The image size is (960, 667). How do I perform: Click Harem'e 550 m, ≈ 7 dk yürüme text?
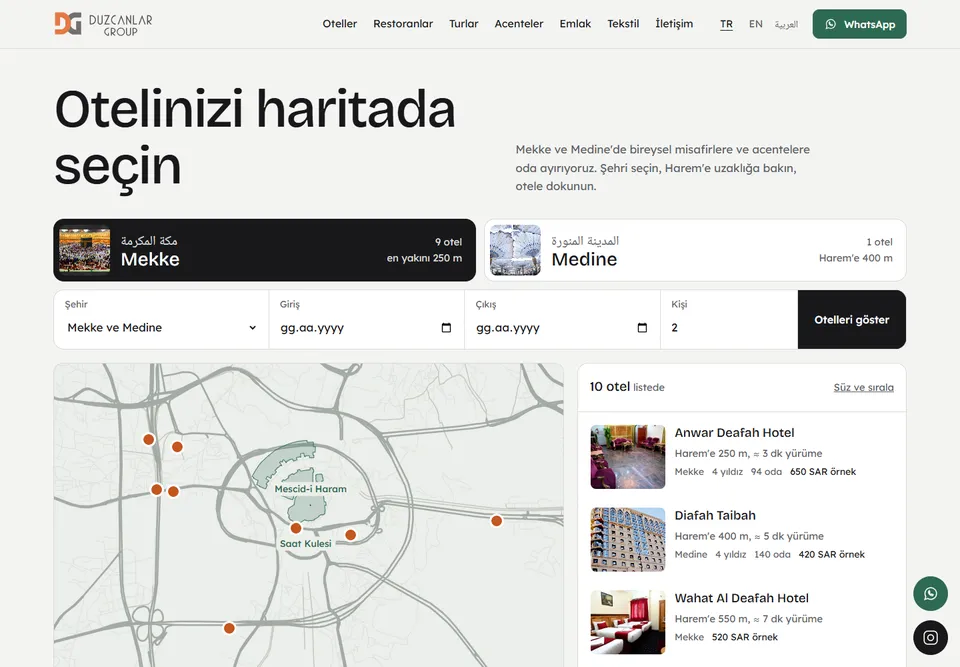click(x=748, y=619)
